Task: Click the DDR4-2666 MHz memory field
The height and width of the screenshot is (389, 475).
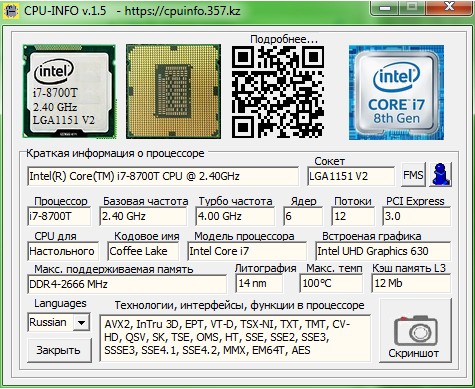Action: (x=127, y=284)
